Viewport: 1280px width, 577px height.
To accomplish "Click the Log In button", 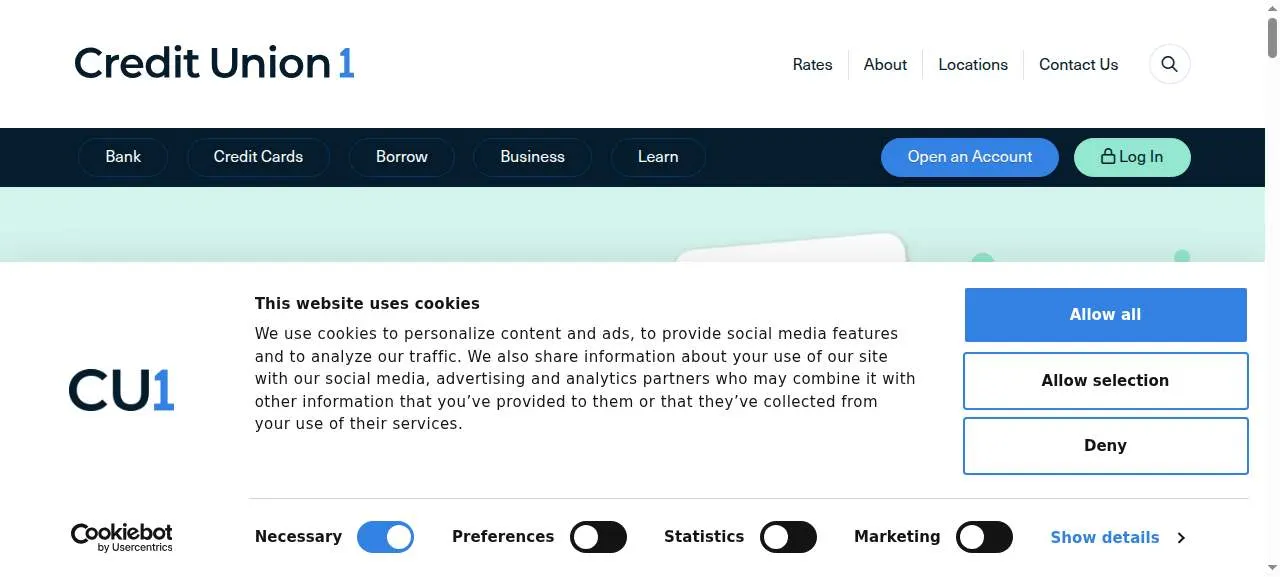I will pyautogui.click(x=1132, y=157).
